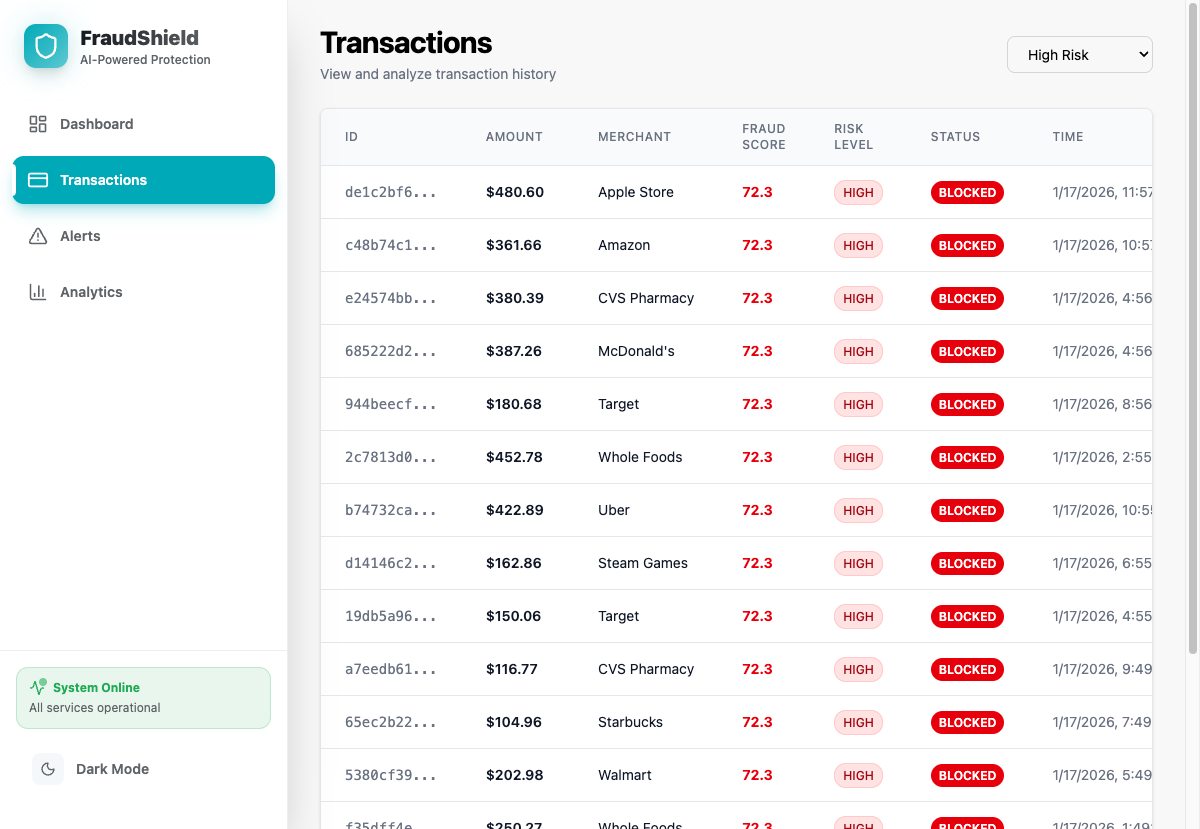Click the Dark Mode moon icon
This screenshot has width=1200, height=829.
(x=48, y=769)
